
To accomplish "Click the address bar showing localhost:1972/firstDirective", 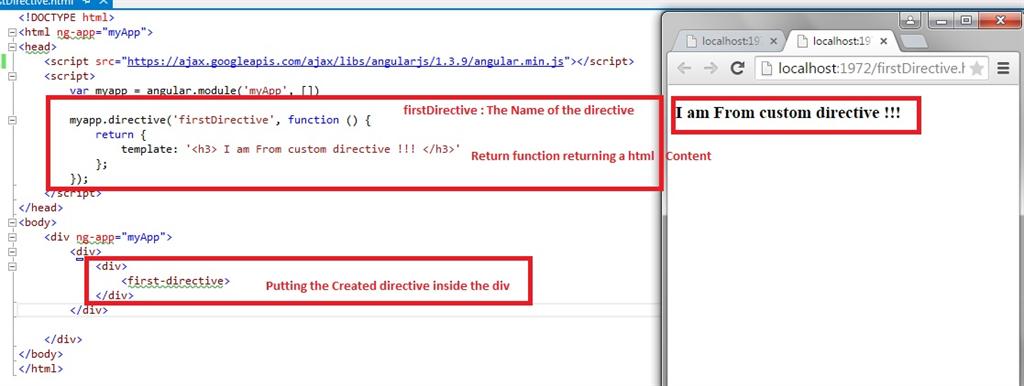I will (872, 68).
